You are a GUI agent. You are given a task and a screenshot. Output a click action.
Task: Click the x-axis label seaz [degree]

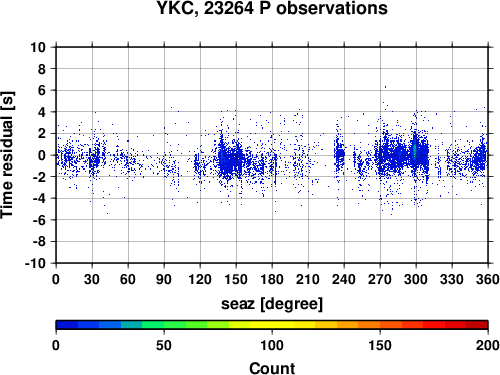pyautogui.click(x=272, y=304)
